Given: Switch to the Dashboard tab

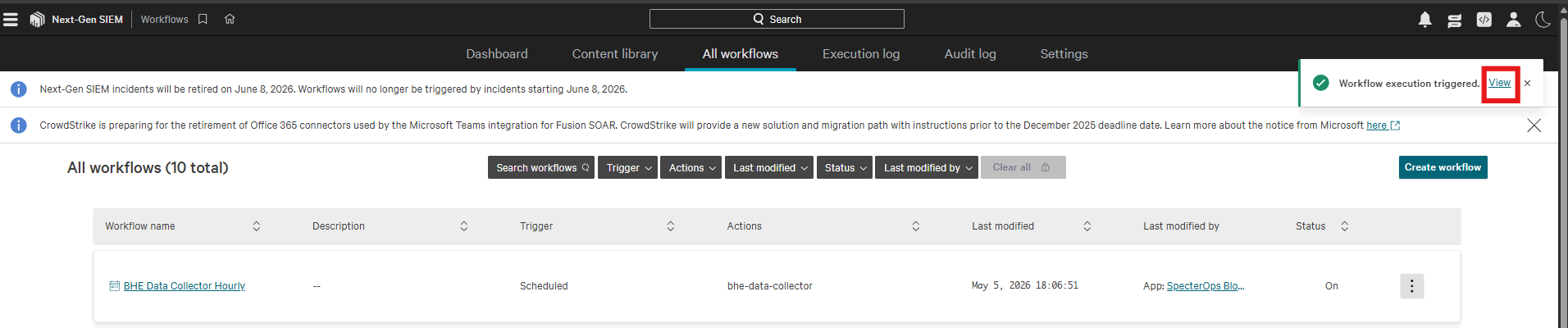Looking at the screenshot, I should click(497, 54).
